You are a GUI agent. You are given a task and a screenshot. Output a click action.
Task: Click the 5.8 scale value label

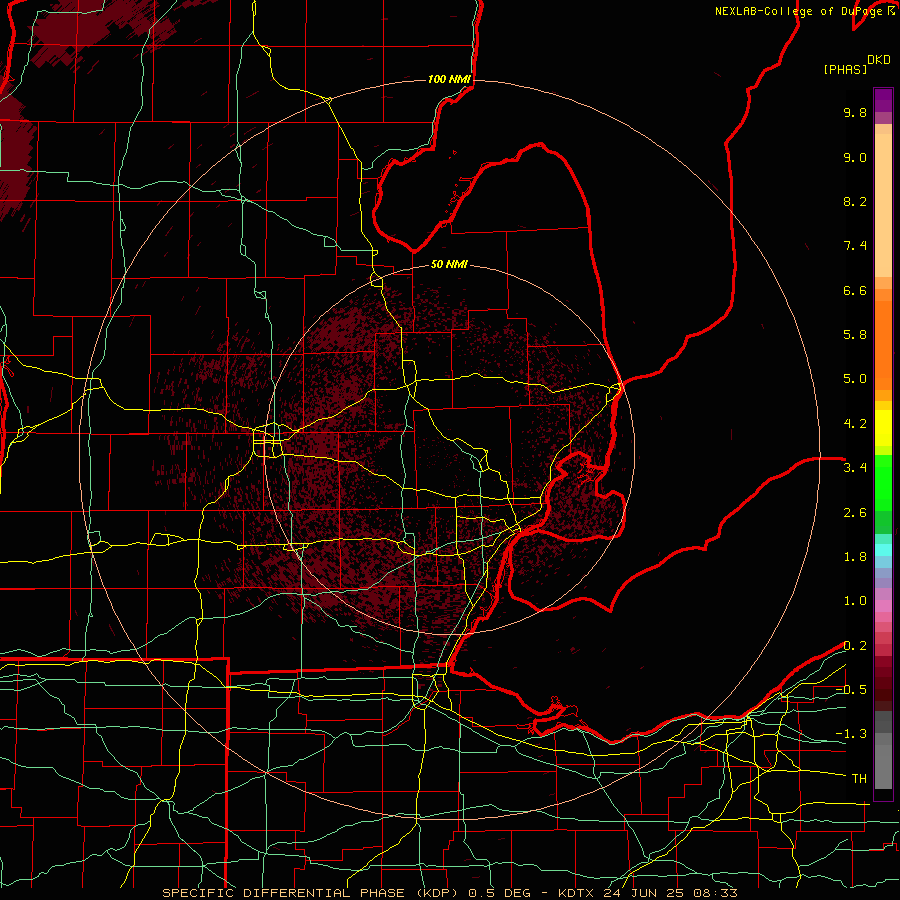coord(855,335)
